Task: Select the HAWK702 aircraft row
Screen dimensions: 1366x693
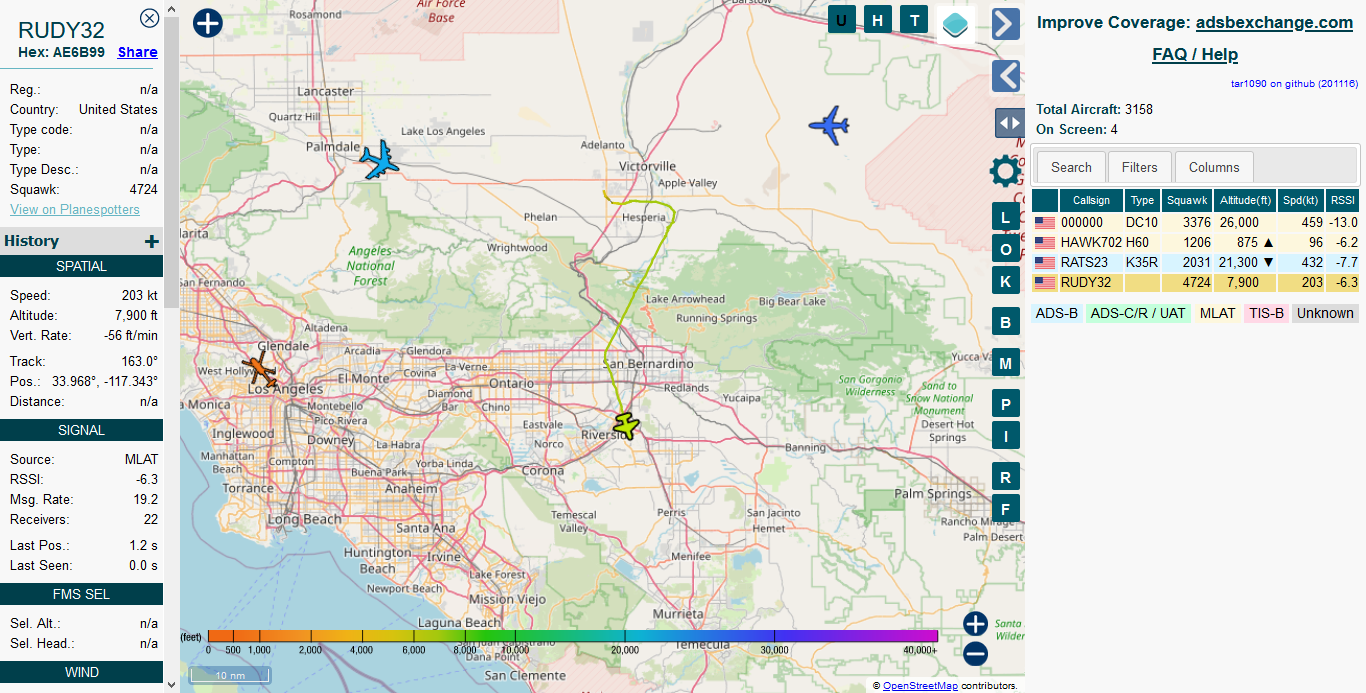Action: click(1195, 242)
